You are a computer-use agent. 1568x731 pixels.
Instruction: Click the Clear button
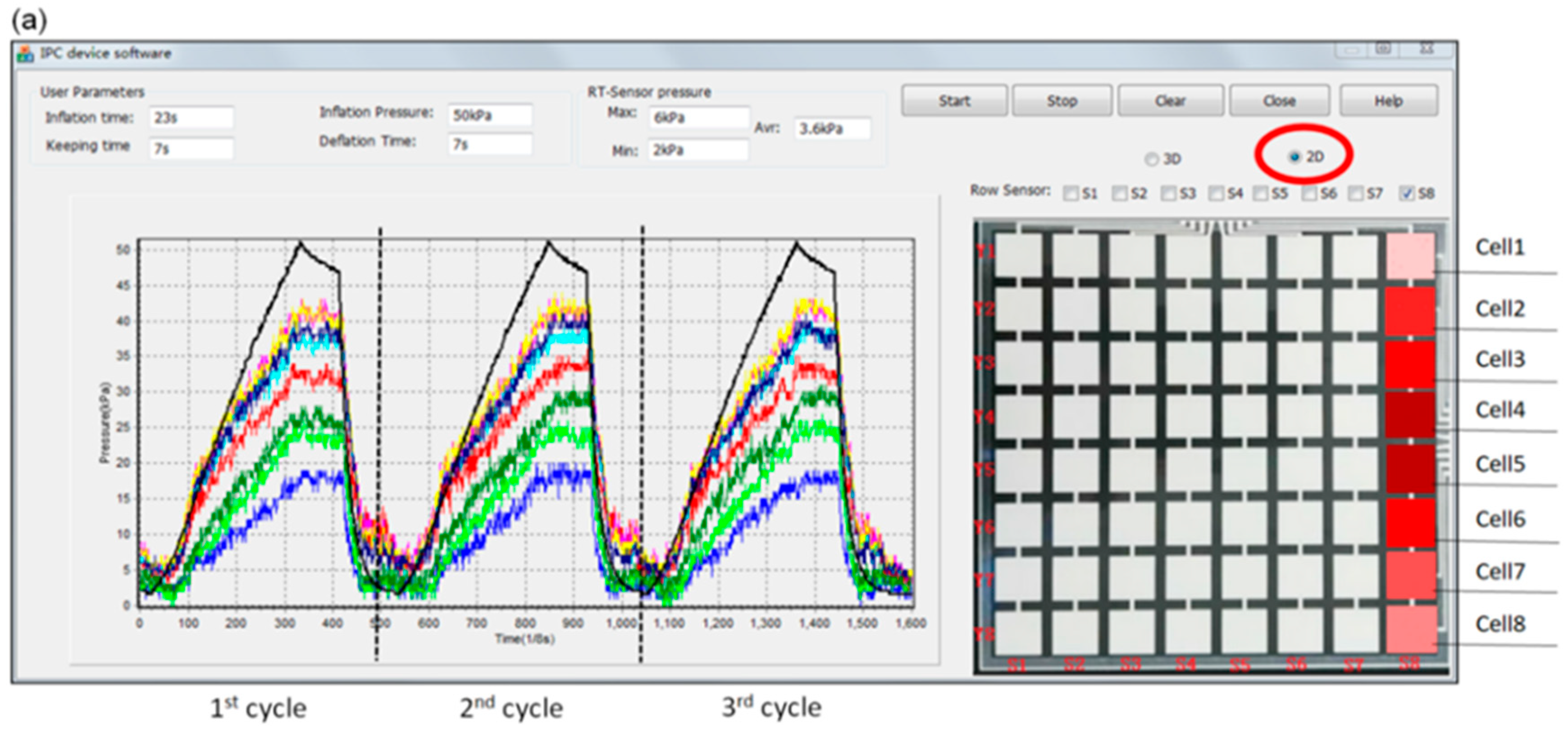[1170, 101]
